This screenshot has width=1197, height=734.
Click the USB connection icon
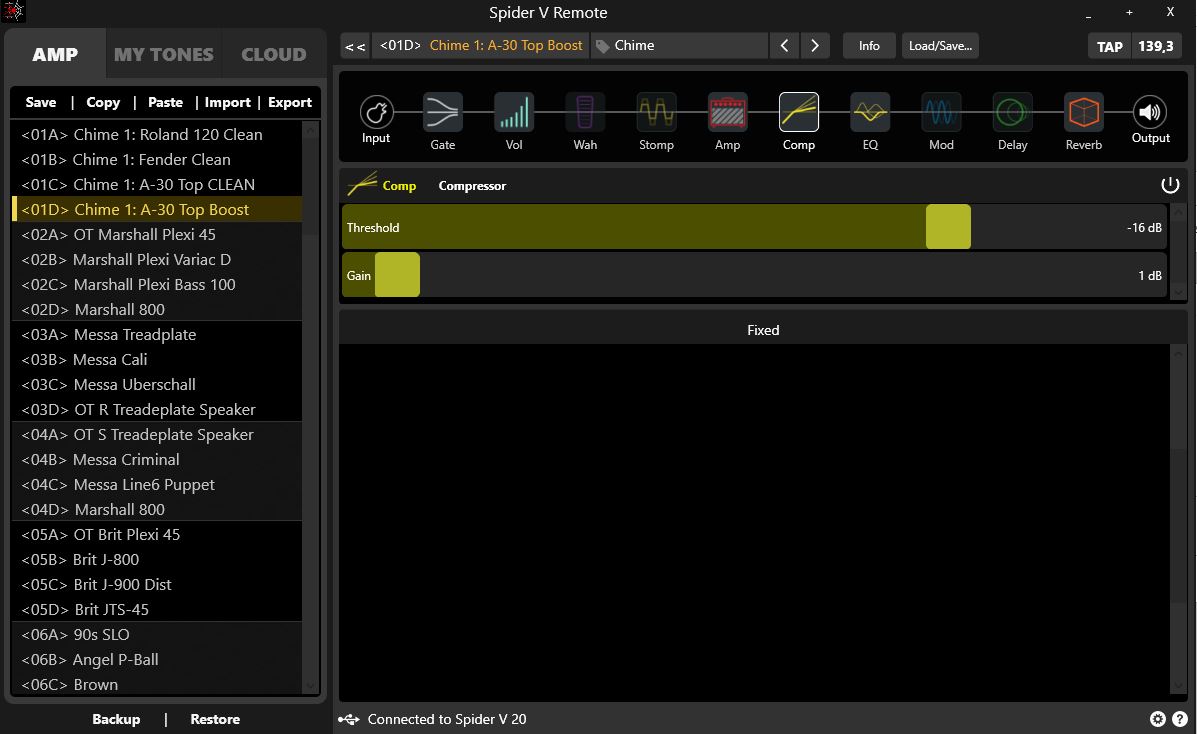coord(349,719)
